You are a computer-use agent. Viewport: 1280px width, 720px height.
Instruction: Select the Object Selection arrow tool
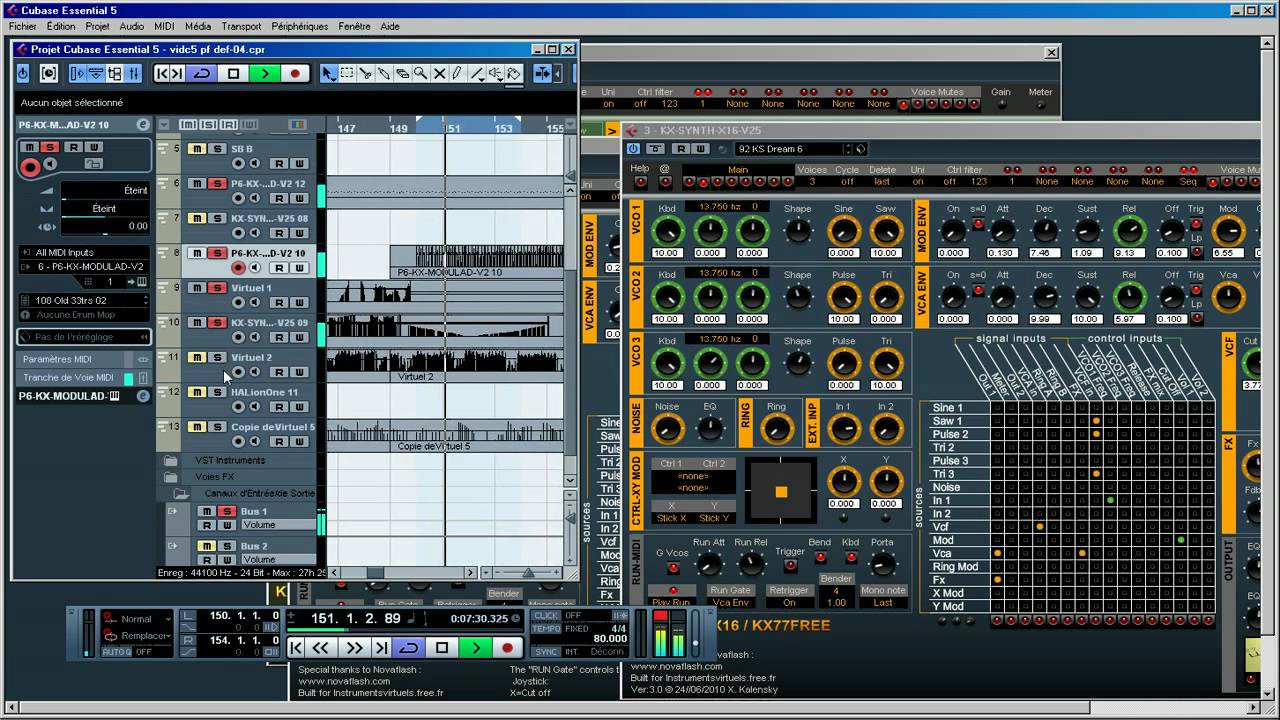pyautogui.click(x=328, y=73)
